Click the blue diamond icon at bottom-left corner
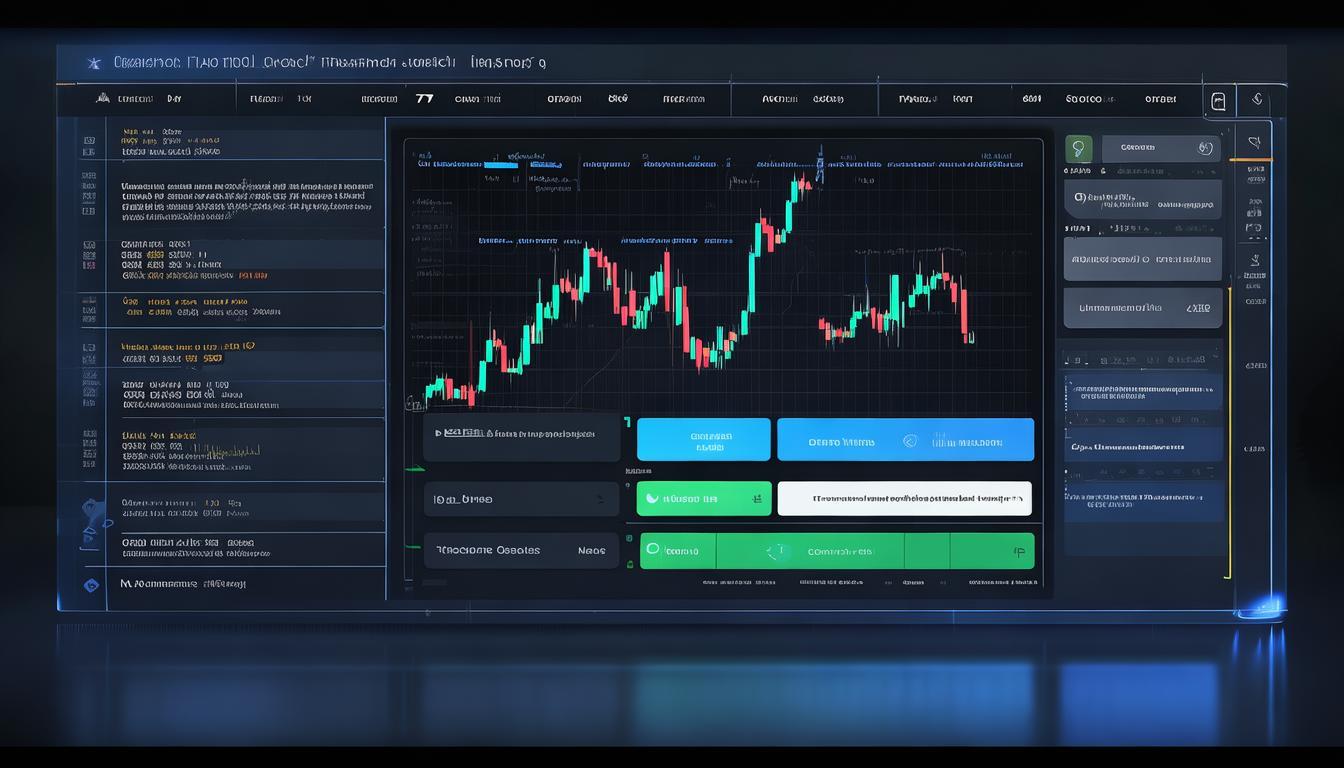 click(x=92, y=584)
